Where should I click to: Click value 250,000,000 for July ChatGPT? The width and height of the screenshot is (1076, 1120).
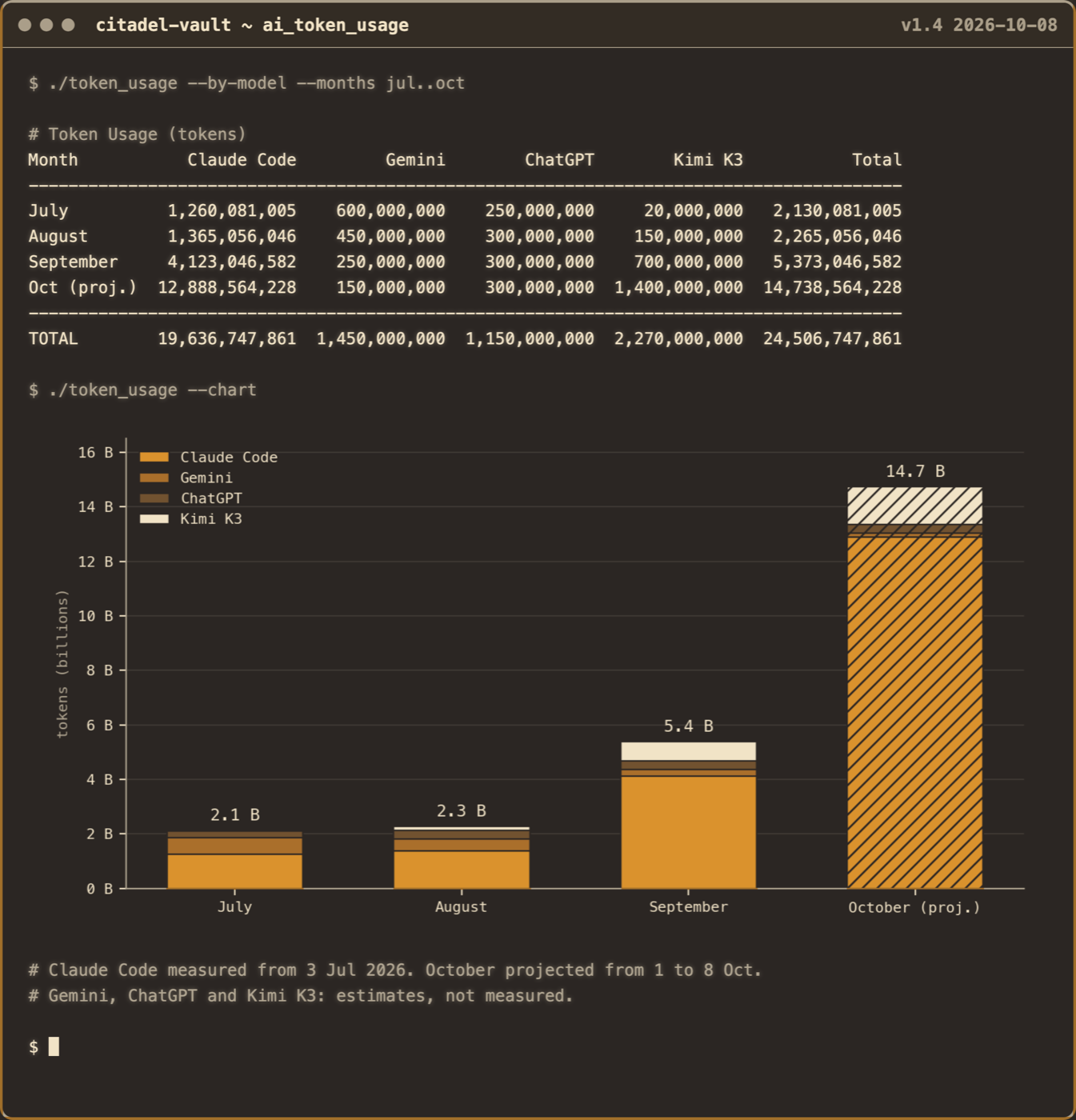539,210
